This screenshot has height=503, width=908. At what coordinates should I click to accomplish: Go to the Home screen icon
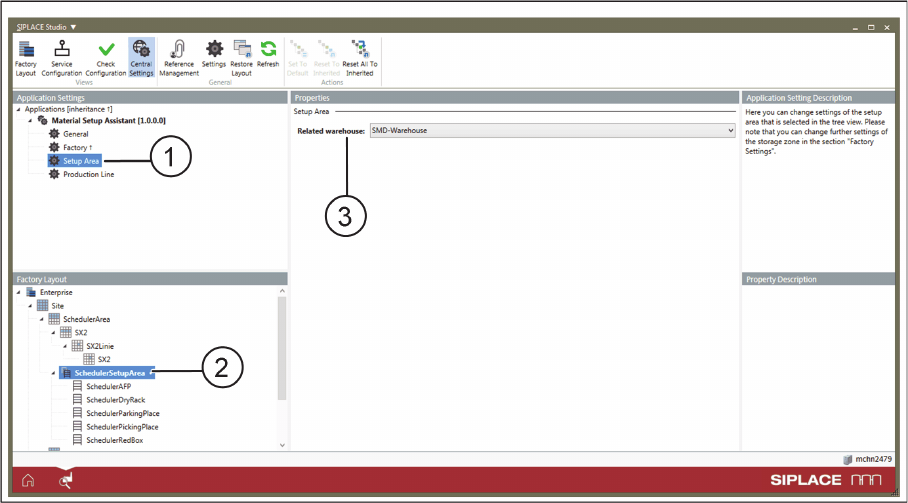click(x=28, y=480)
